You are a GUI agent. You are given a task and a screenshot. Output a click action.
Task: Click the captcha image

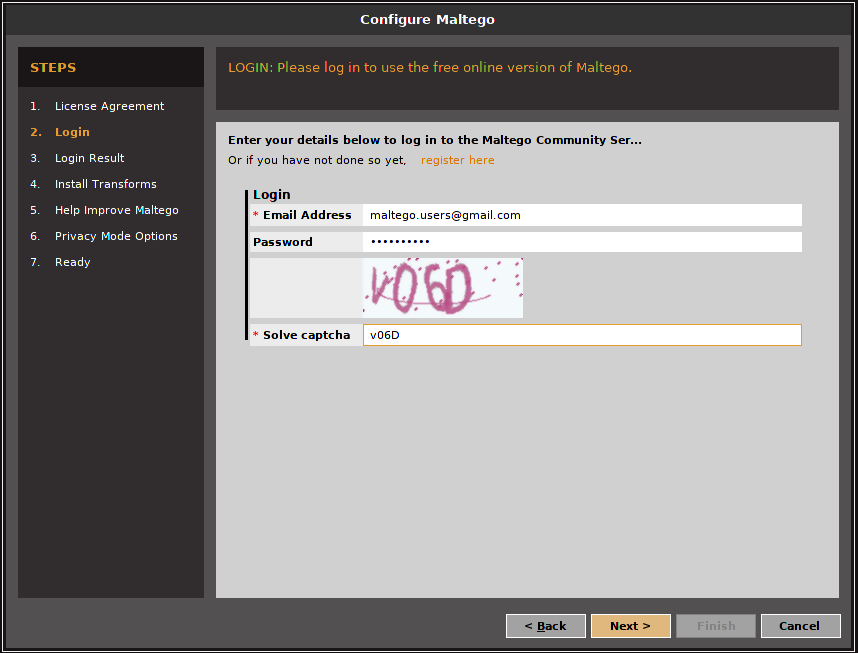[x=442, y=288]
